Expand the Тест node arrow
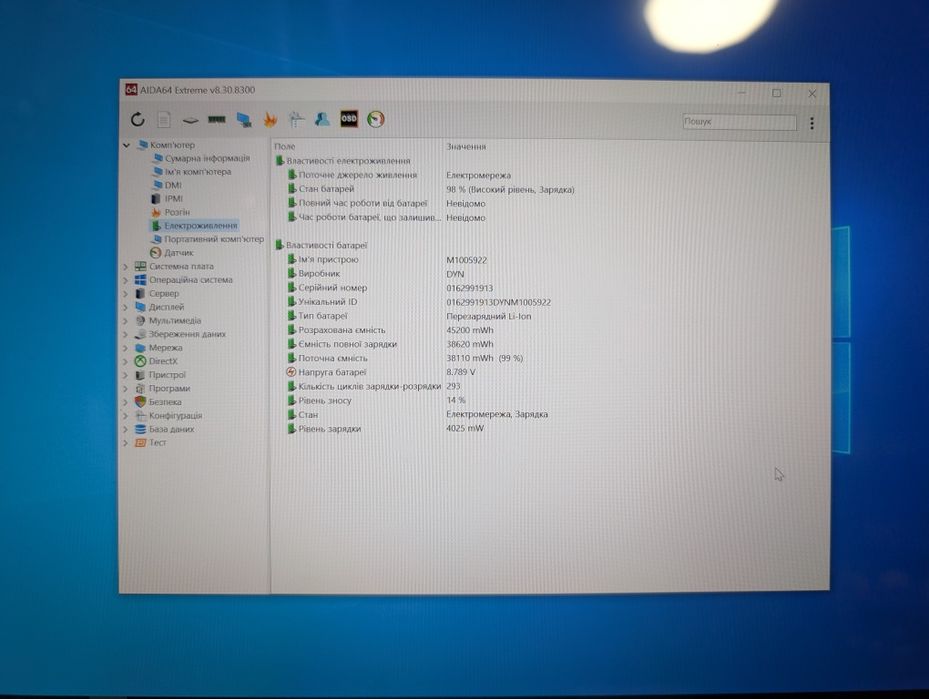 [x=125, y=443]
